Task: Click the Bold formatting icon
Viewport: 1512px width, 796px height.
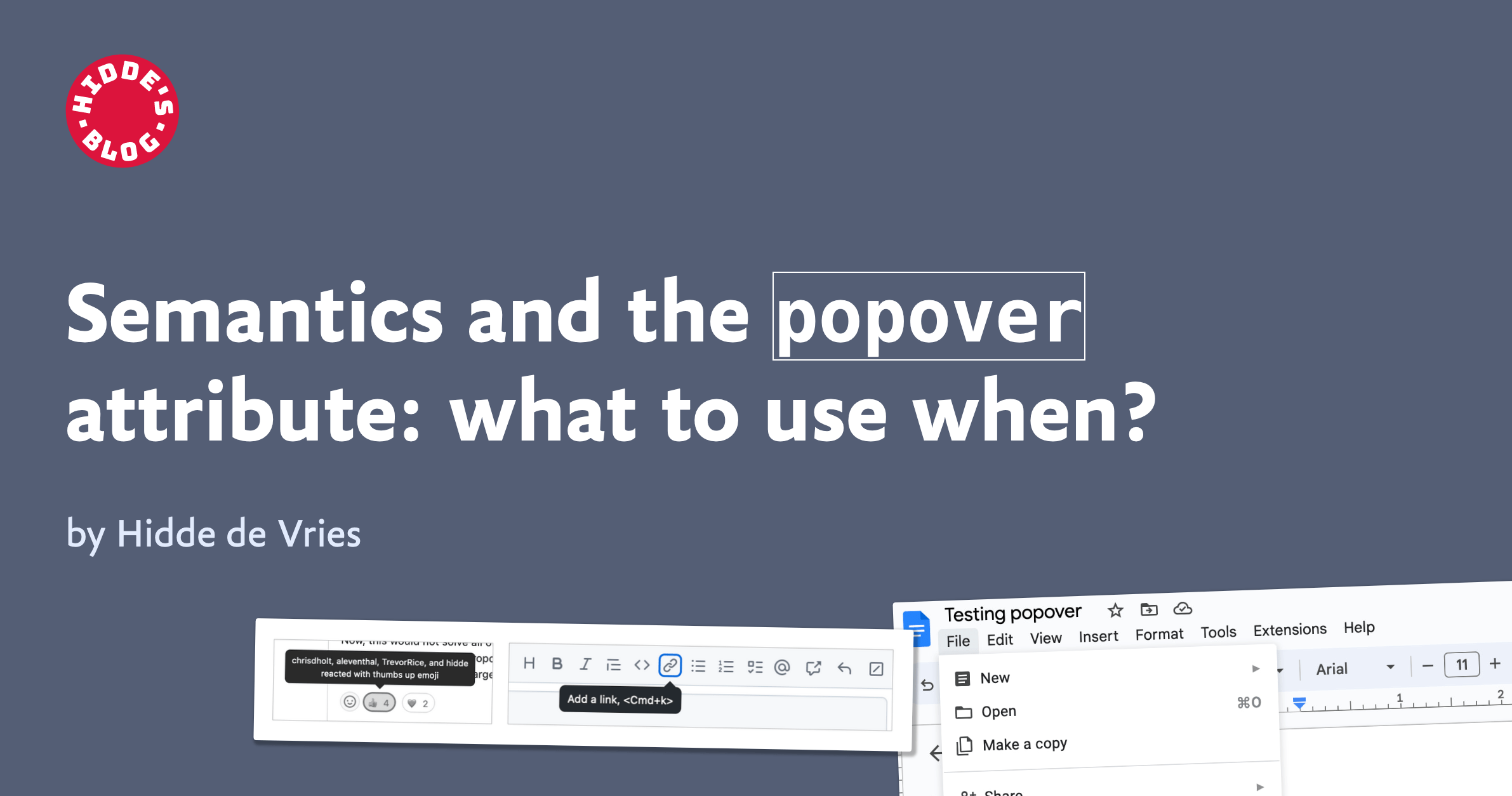Action: (x=557, y=663)
